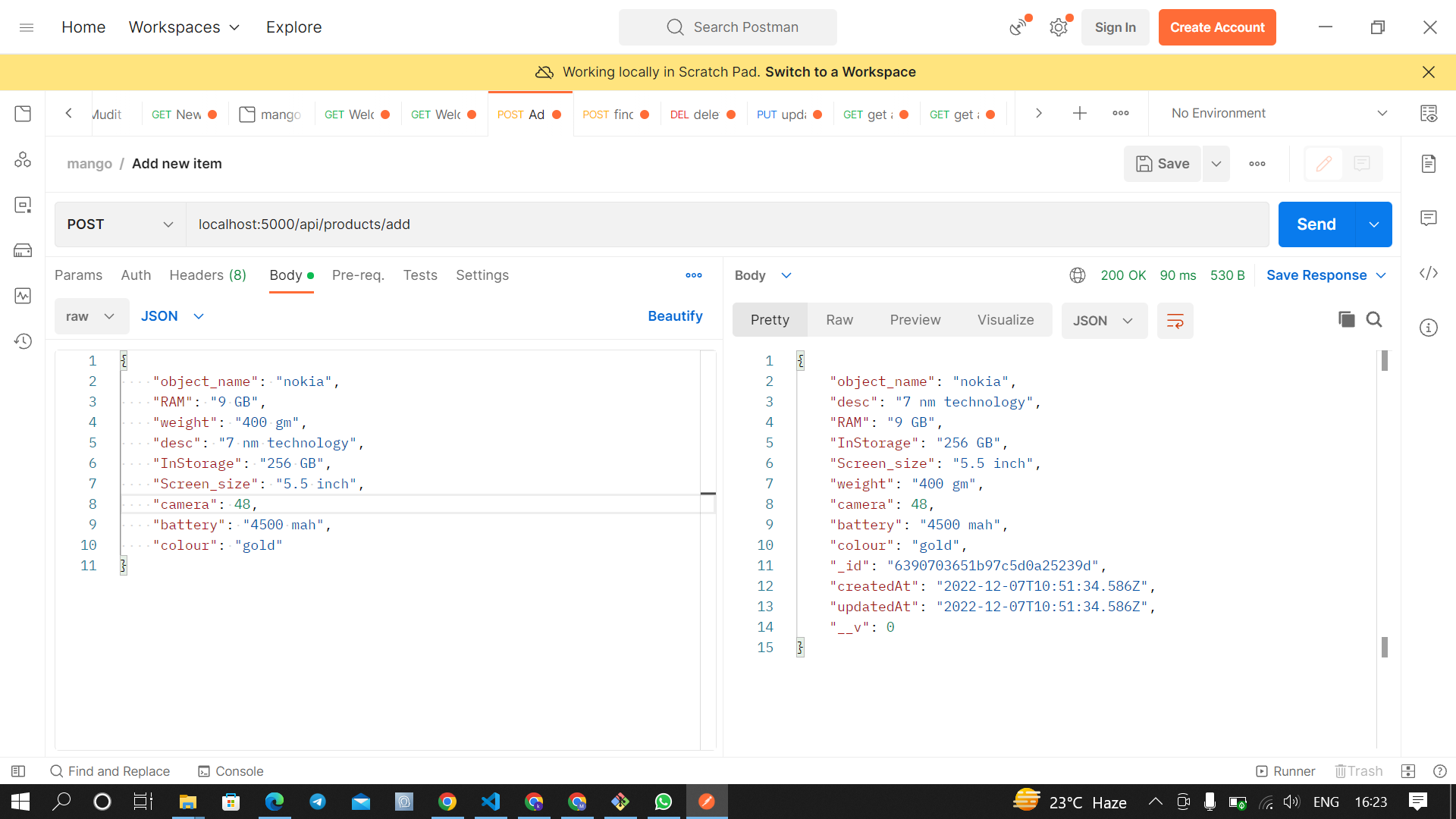Select the Visualize response view
This screenshot has width=1456, height=819.
tap(1006, 319)
